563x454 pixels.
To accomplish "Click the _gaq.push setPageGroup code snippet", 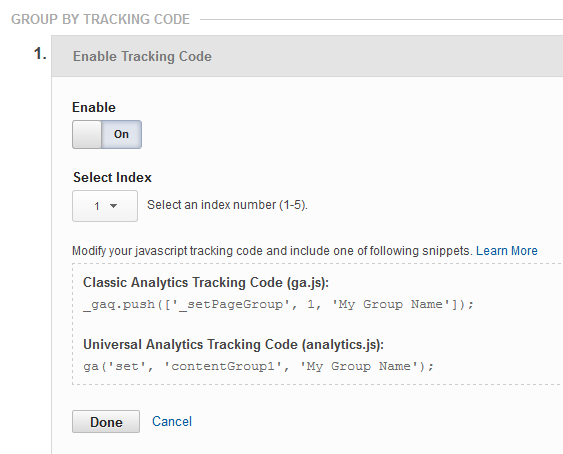I will (x=278, y=305).
